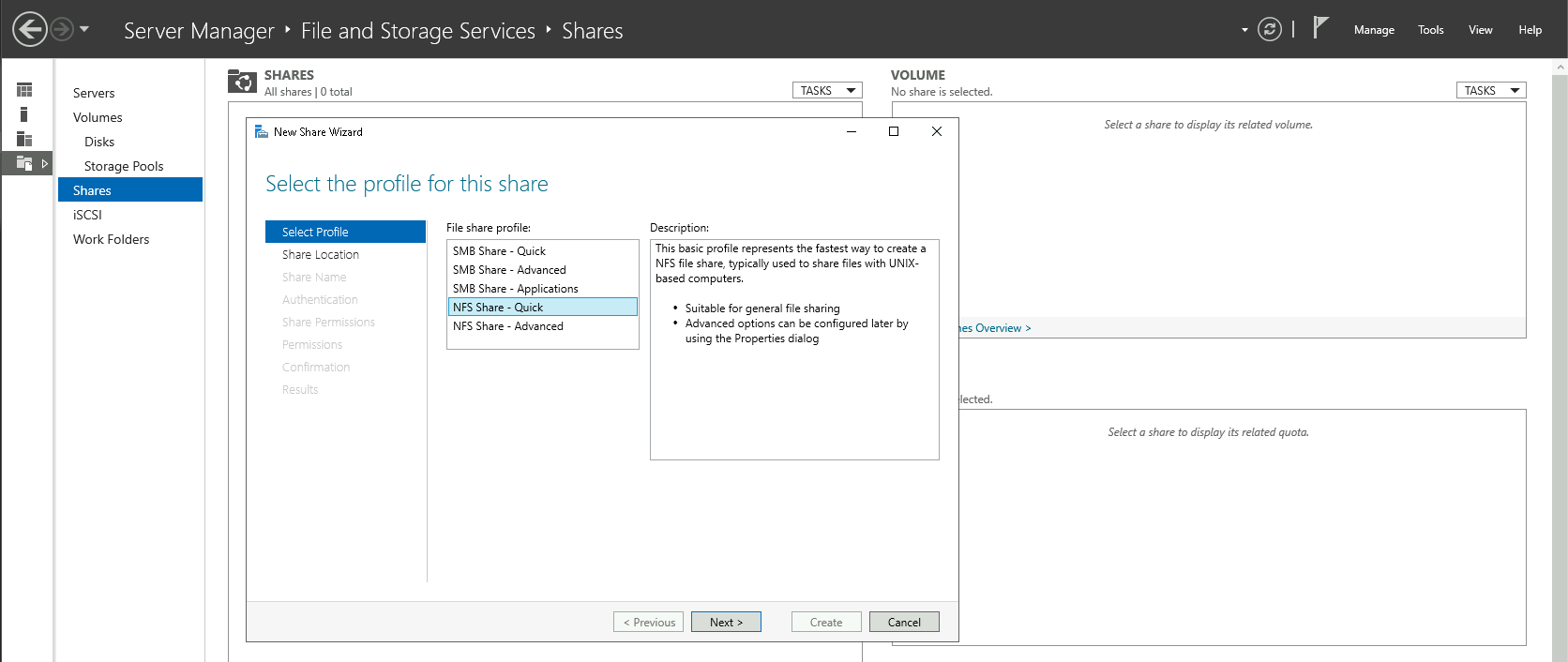Open the Tools menu
Viewport: 1568px width, 662px height.
tap(1430, 30)
